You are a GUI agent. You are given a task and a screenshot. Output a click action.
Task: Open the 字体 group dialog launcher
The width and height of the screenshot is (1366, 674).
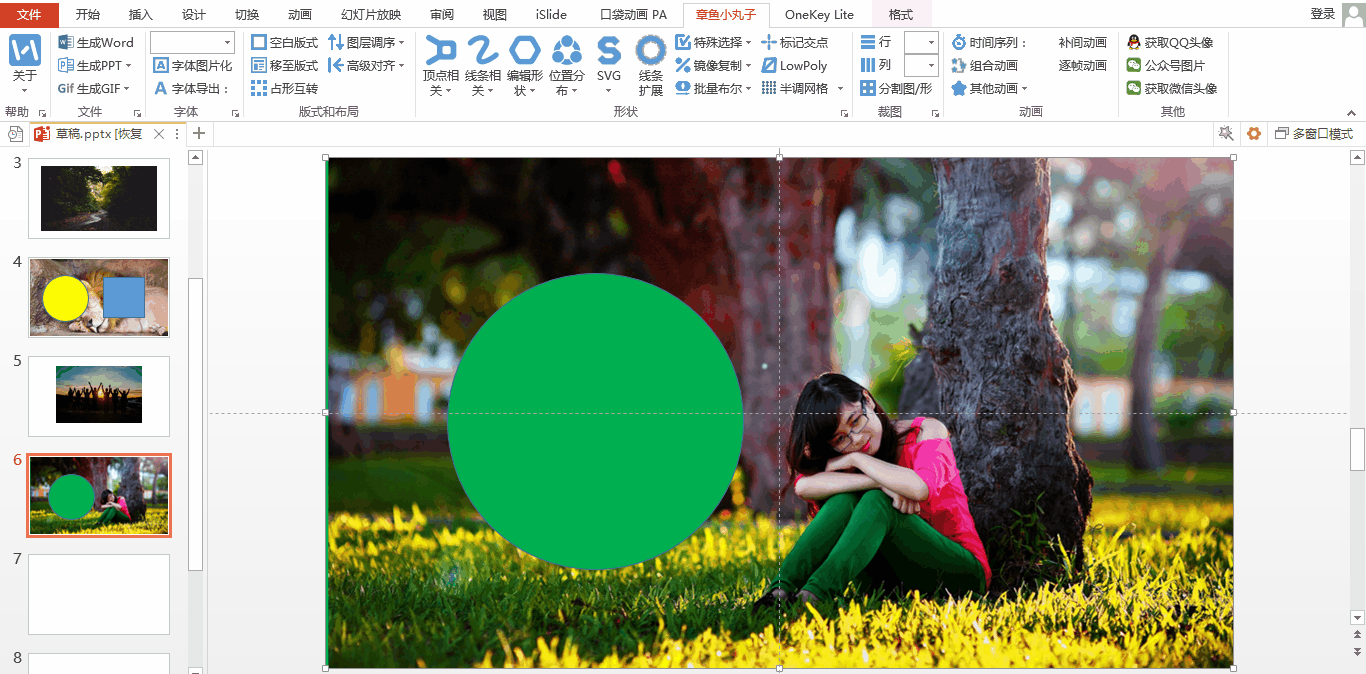click(x=236, y=113)
